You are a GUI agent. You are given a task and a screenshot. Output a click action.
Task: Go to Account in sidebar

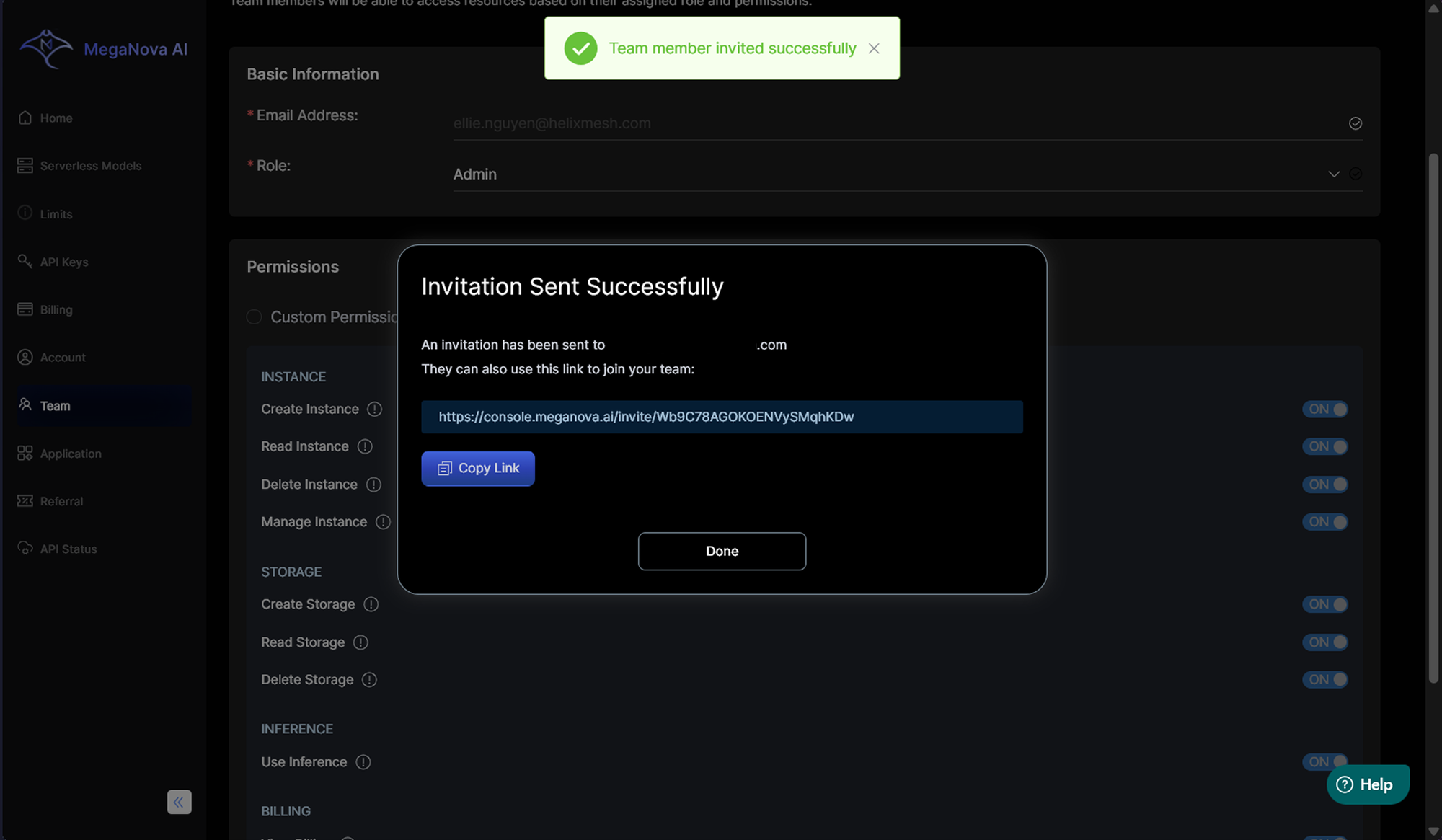click(63, 358)
